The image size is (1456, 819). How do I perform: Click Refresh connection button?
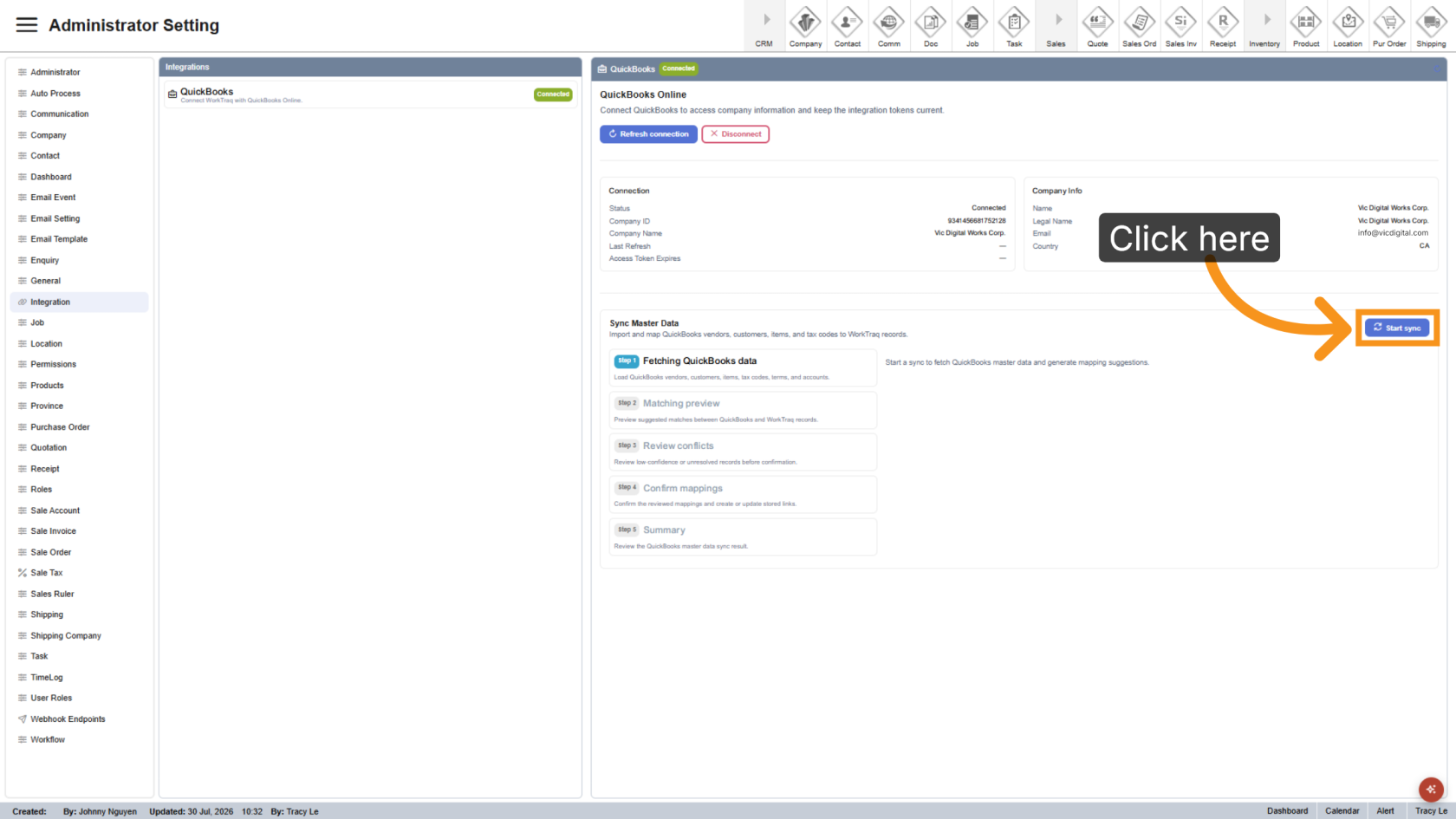(x=648, y=134)
